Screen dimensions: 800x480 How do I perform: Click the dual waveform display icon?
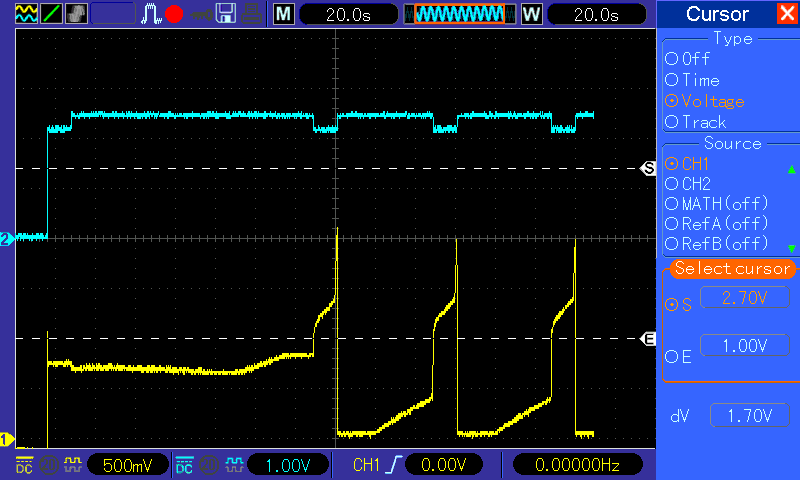[26, 14]
